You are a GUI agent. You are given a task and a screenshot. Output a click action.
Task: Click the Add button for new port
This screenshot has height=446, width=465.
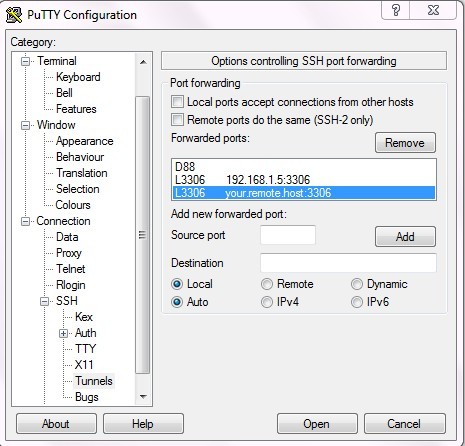click(x=405, y=237)
